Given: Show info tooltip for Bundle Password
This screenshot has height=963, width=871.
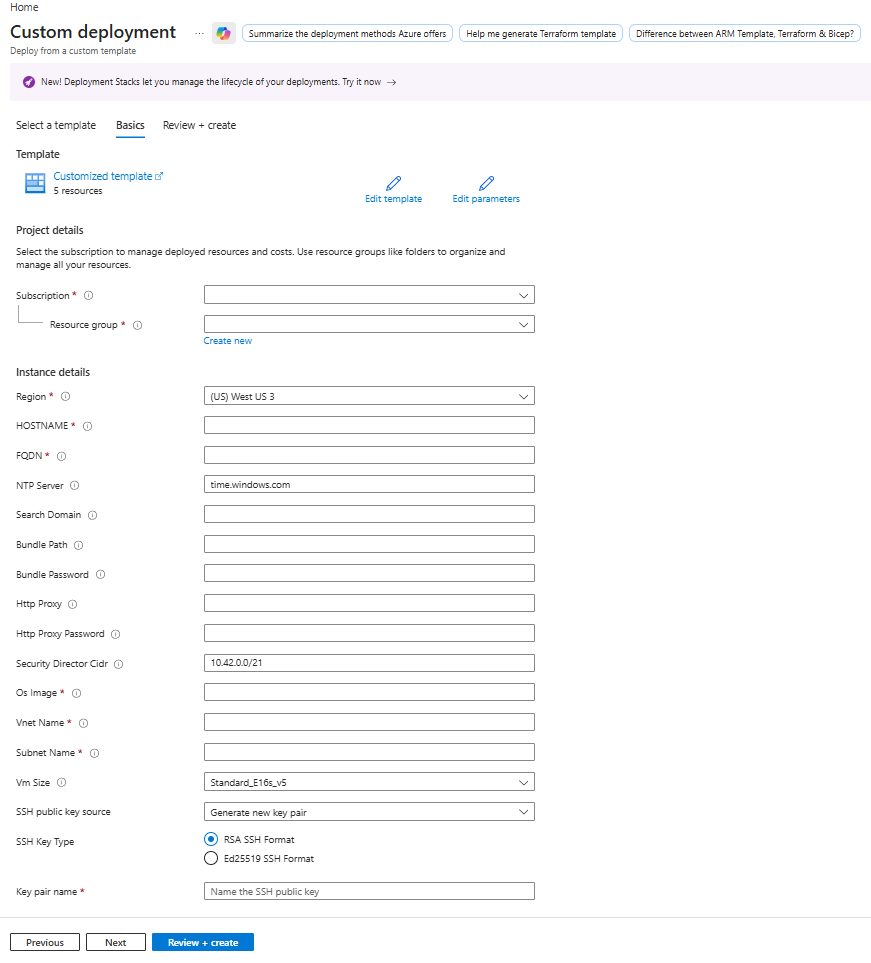Looking at the screenshot, I should [x=101, y=575].
